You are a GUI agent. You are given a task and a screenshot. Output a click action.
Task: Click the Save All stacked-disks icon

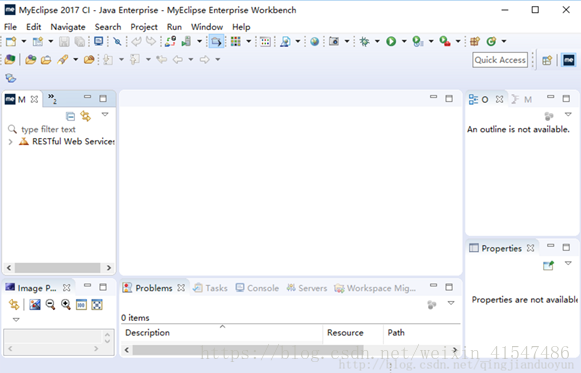point(80,41)
